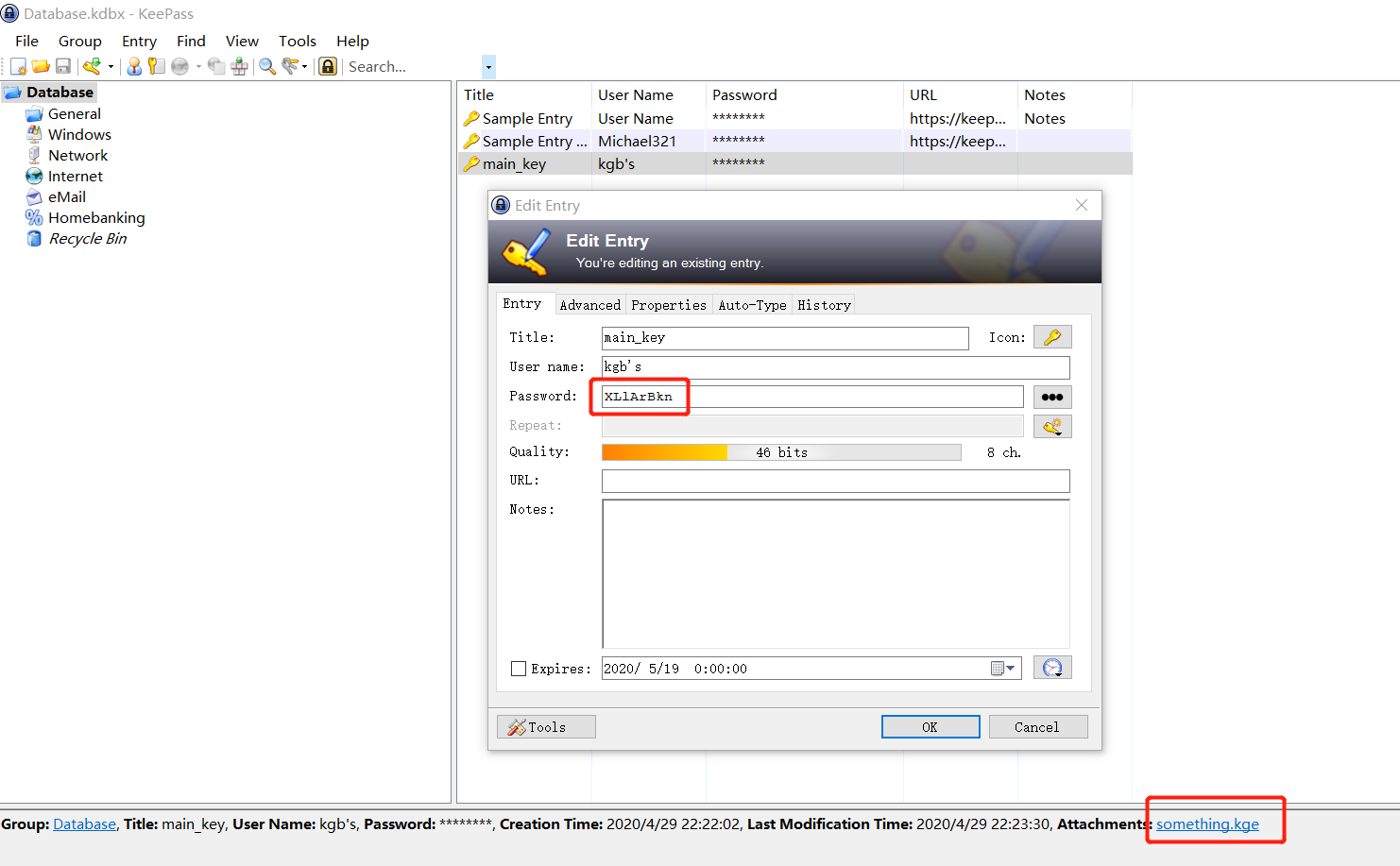1400x866 pixels.
Task: Switch to the Advanced tab
Action: click(x=589, y=305)
